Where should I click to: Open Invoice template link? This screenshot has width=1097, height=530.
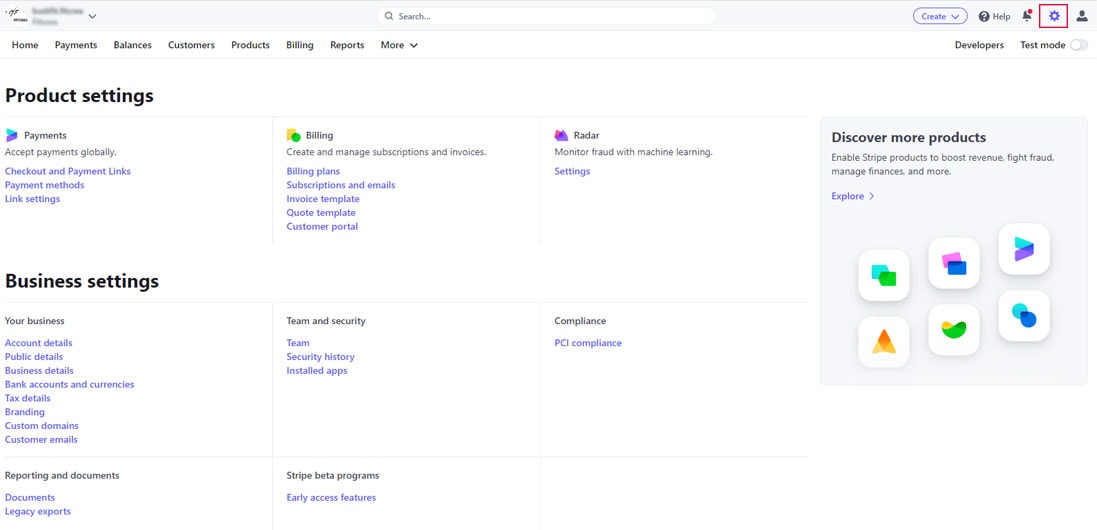point(323,199)
